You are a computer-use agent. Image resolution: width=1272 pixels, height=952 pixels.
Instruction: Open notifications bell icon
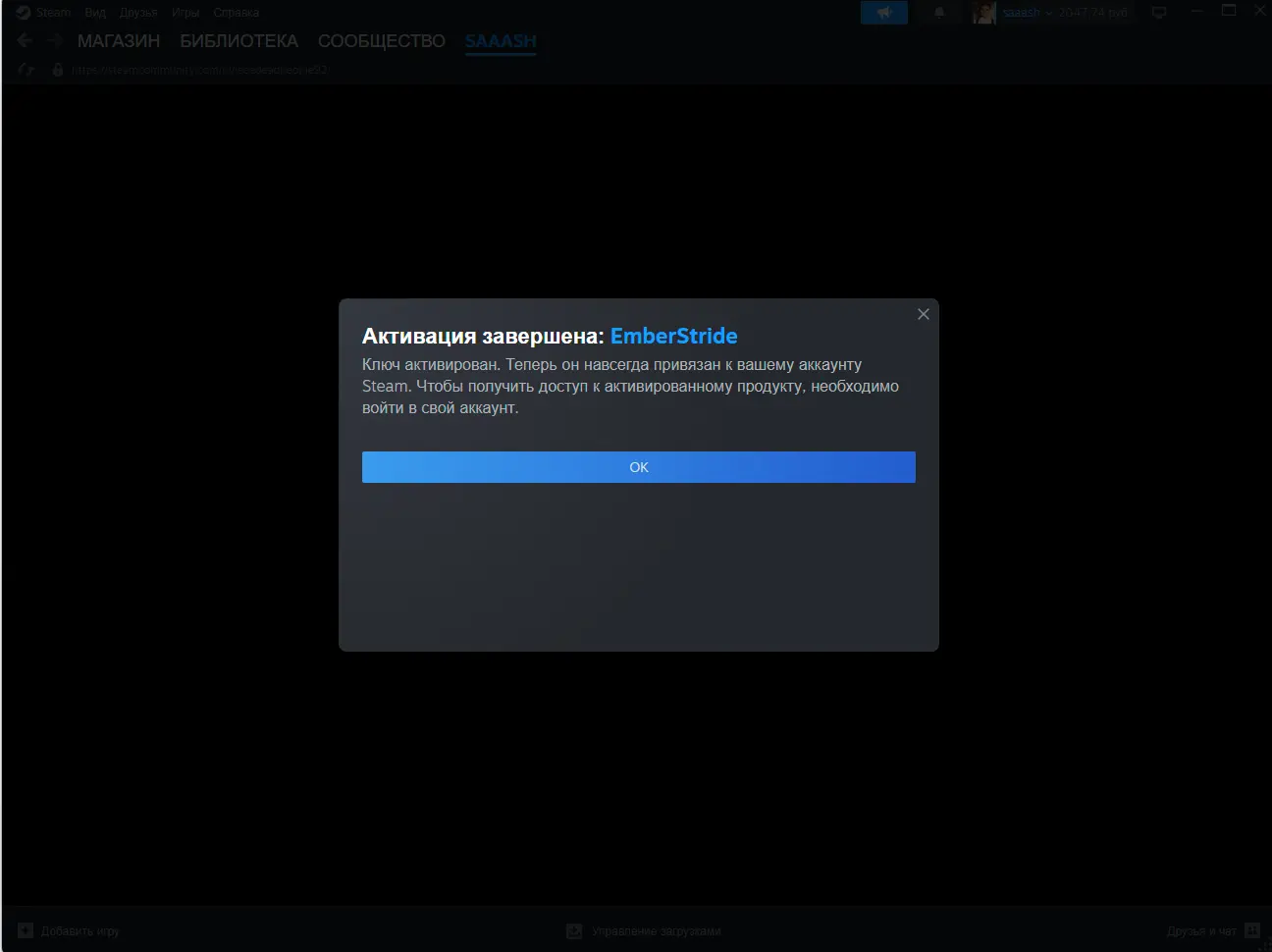point(939,13)
